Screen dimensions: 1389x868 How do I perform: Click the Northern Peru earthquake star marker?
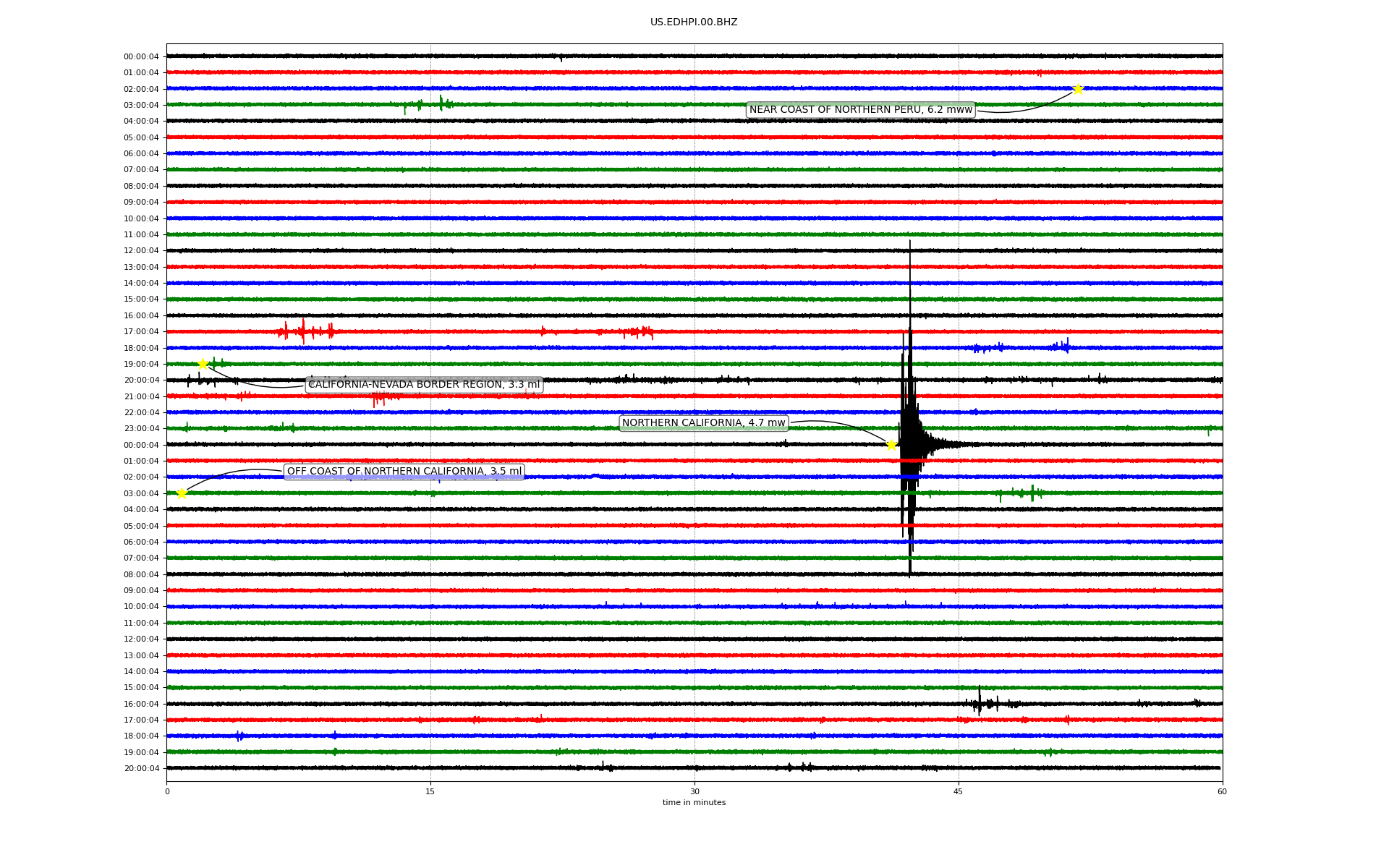coord(1078,89)
